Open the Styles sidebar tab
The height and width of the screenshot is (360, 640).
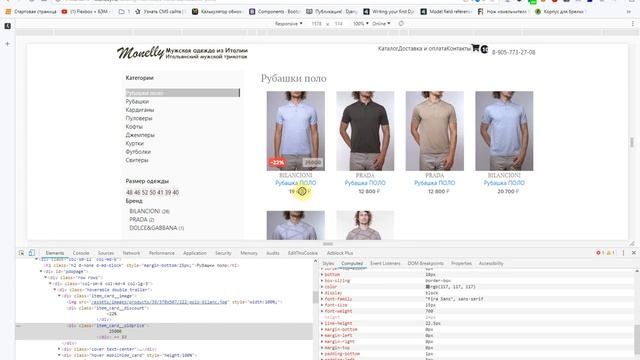pos(328,264)
